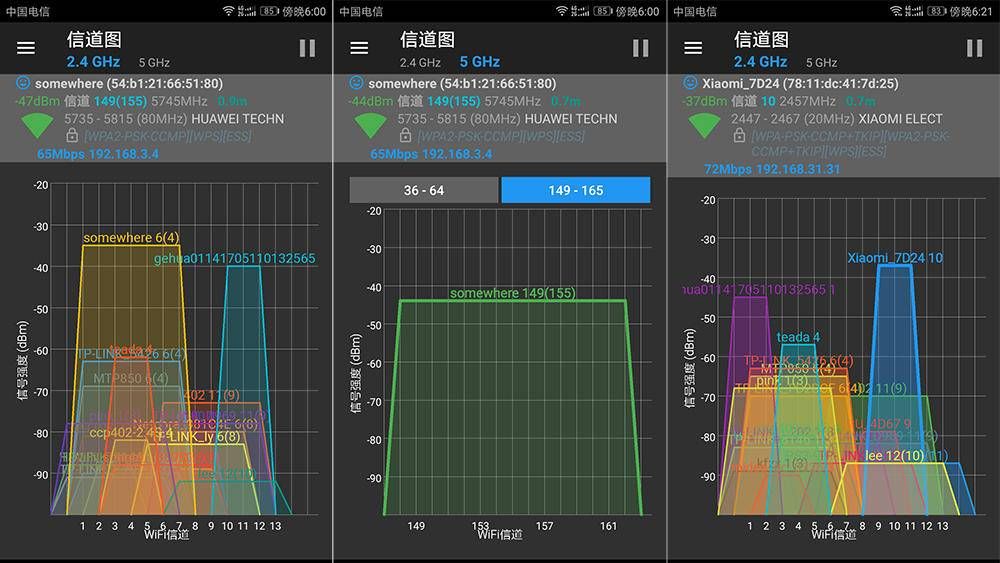Click the 72Mbps 192.168.31.31 connection text
The image size is (1000, 563).
[x=772, y=169]
